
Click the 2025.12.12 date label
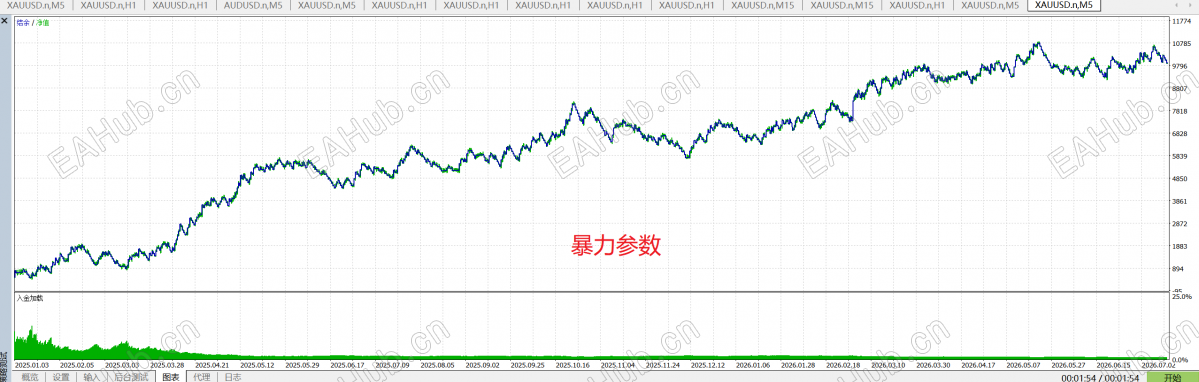707,365
